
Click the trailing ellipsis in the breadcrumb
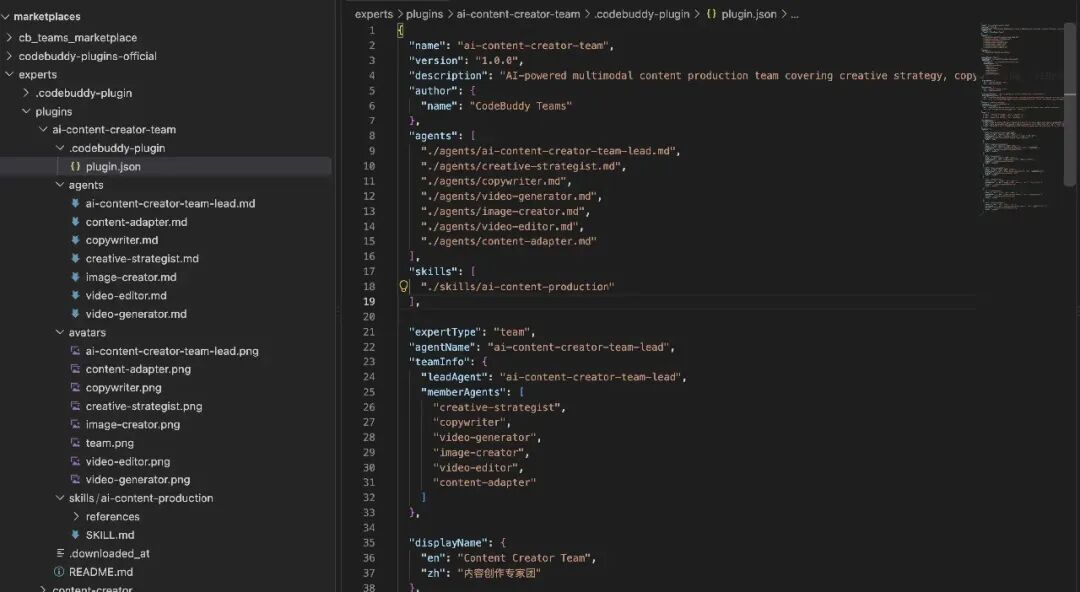click(794, 14)
